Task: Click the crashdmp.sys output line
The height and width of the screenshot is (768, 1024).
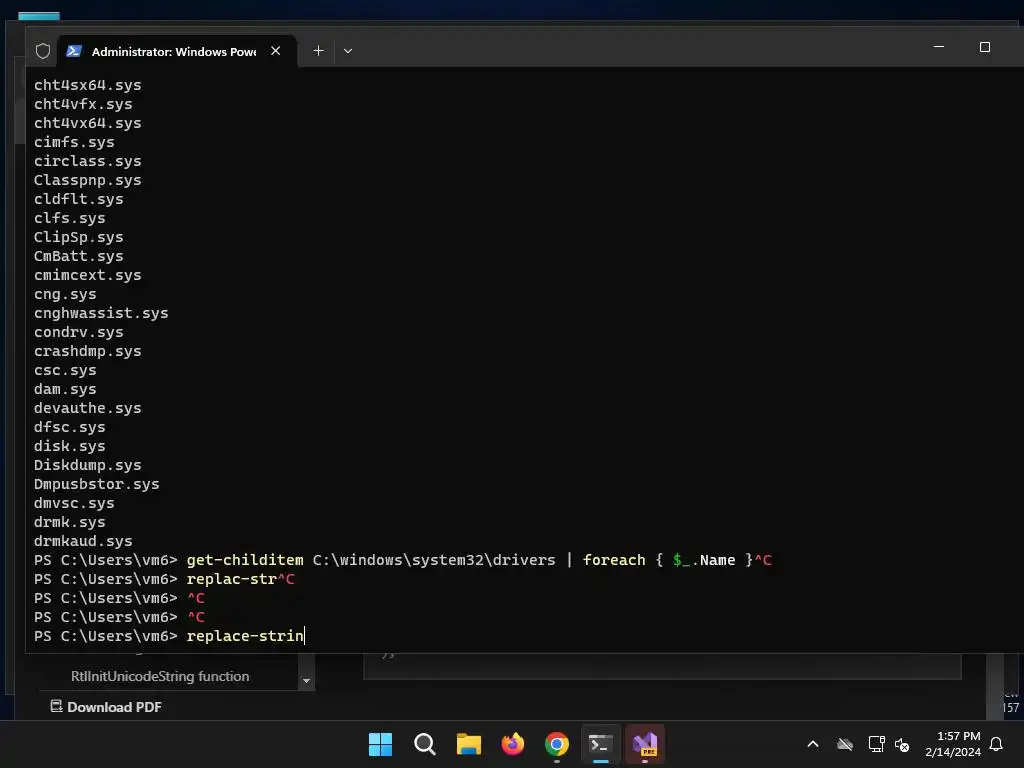Action: point(88,351)
